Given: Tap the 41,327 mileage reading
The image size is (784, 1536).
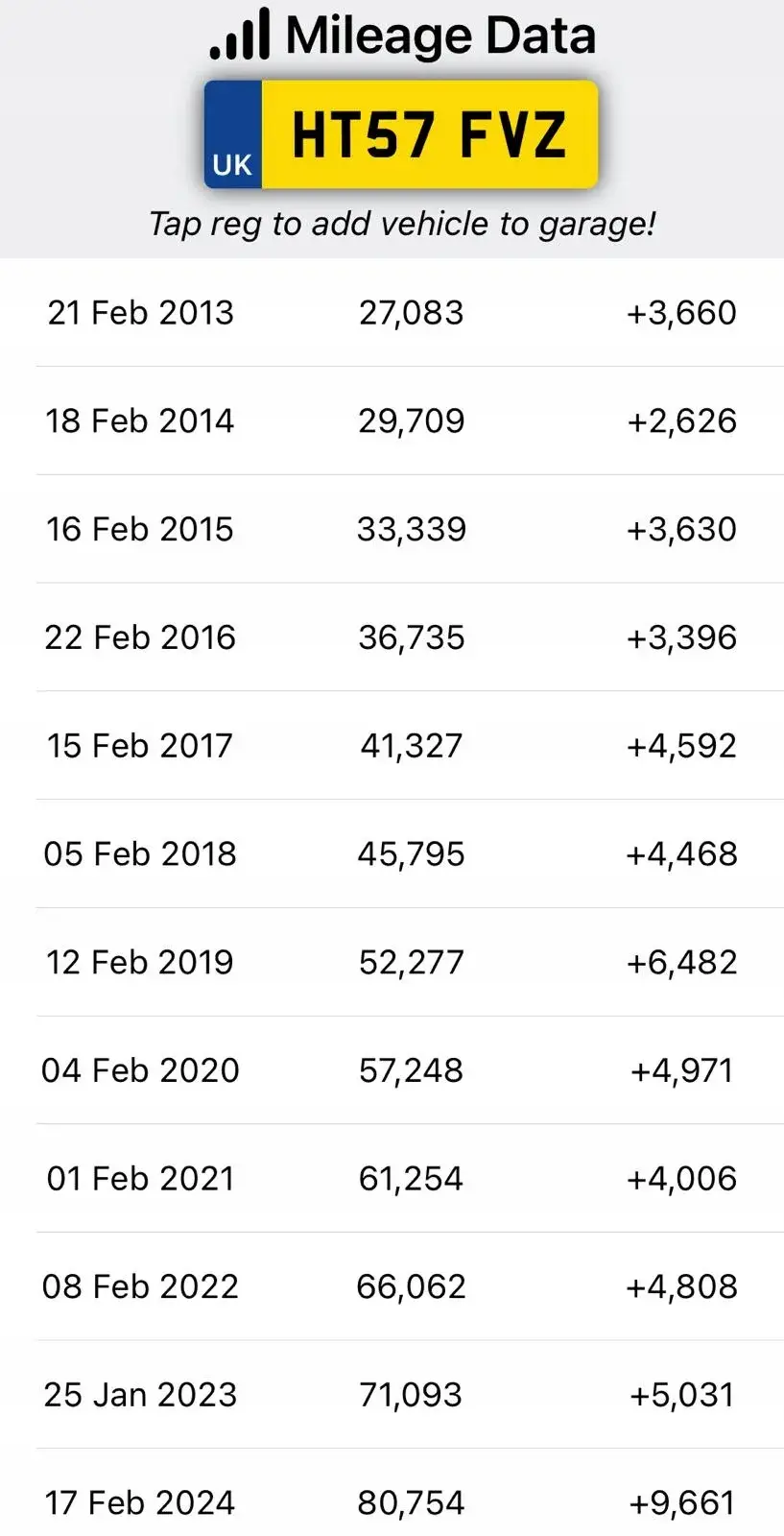Looking at the screenshot, I should click(411, 746).
